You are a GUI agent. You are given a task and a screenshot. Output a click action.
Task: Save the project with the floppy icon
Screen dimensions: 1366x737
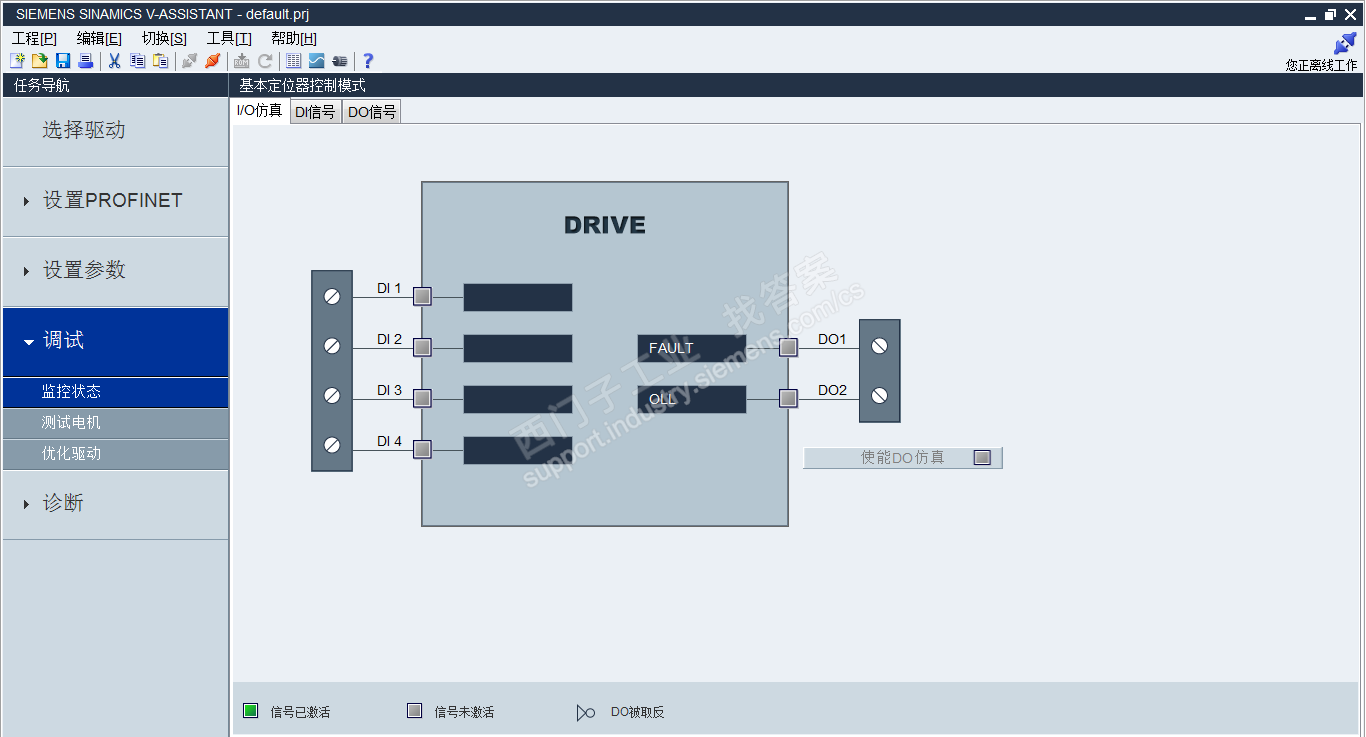(63, 61)
